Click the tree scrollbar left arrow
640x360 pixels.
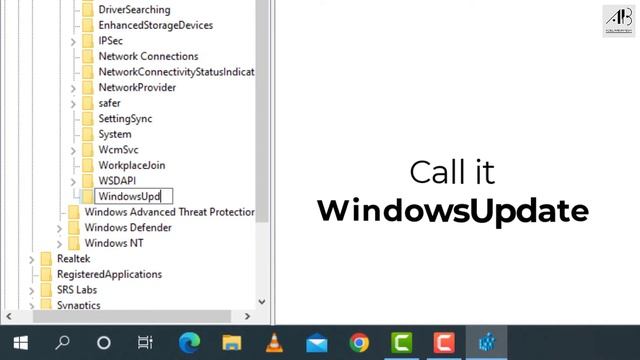(9, 316)
